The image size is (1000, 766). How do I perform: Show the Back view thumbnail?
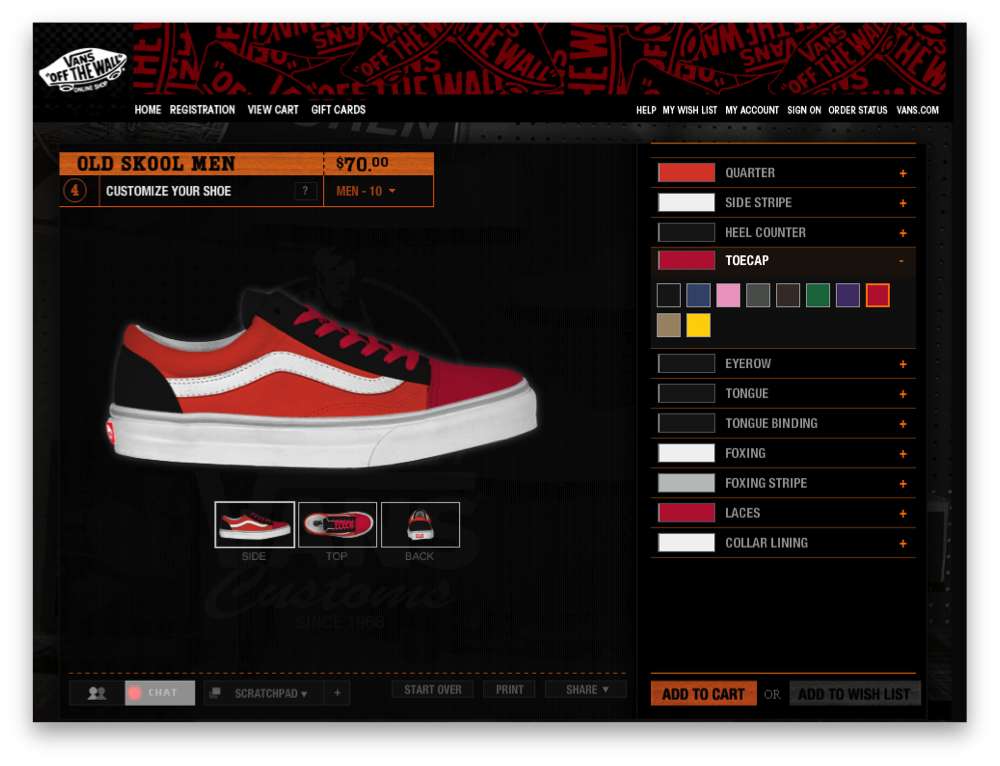coord(420,525)
